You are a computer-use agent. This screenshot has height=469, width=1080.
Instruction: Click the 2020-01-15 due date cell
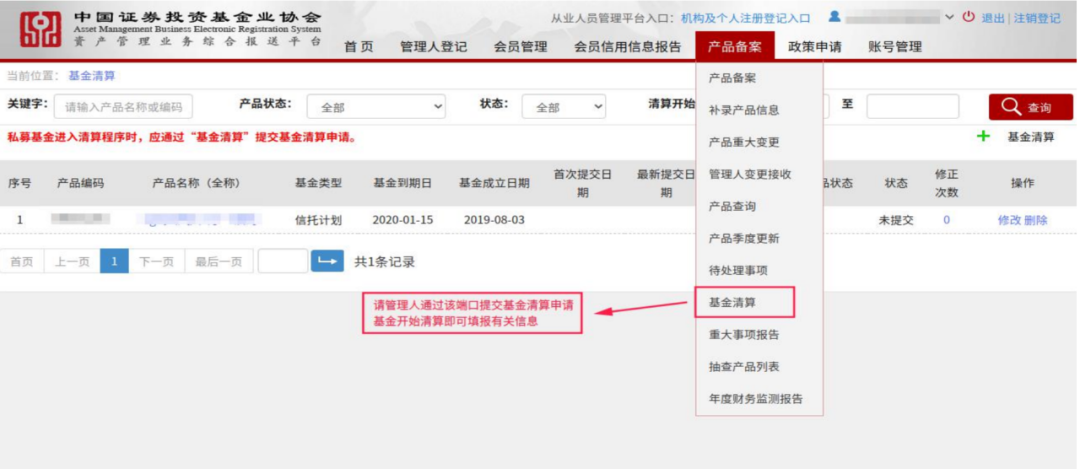(x=403, y=220)
